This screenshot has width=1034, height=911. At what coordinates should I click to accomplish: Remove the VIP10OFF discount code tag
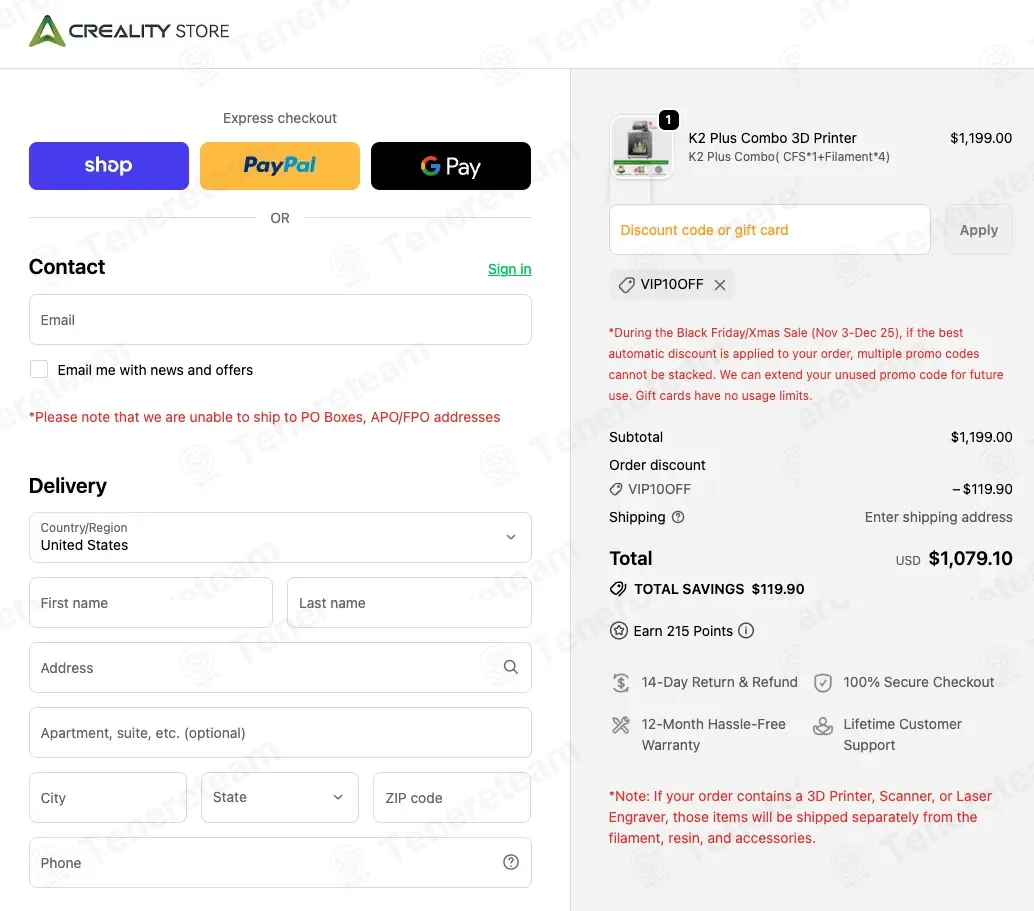pyautogui.click(x=720, y=285)
